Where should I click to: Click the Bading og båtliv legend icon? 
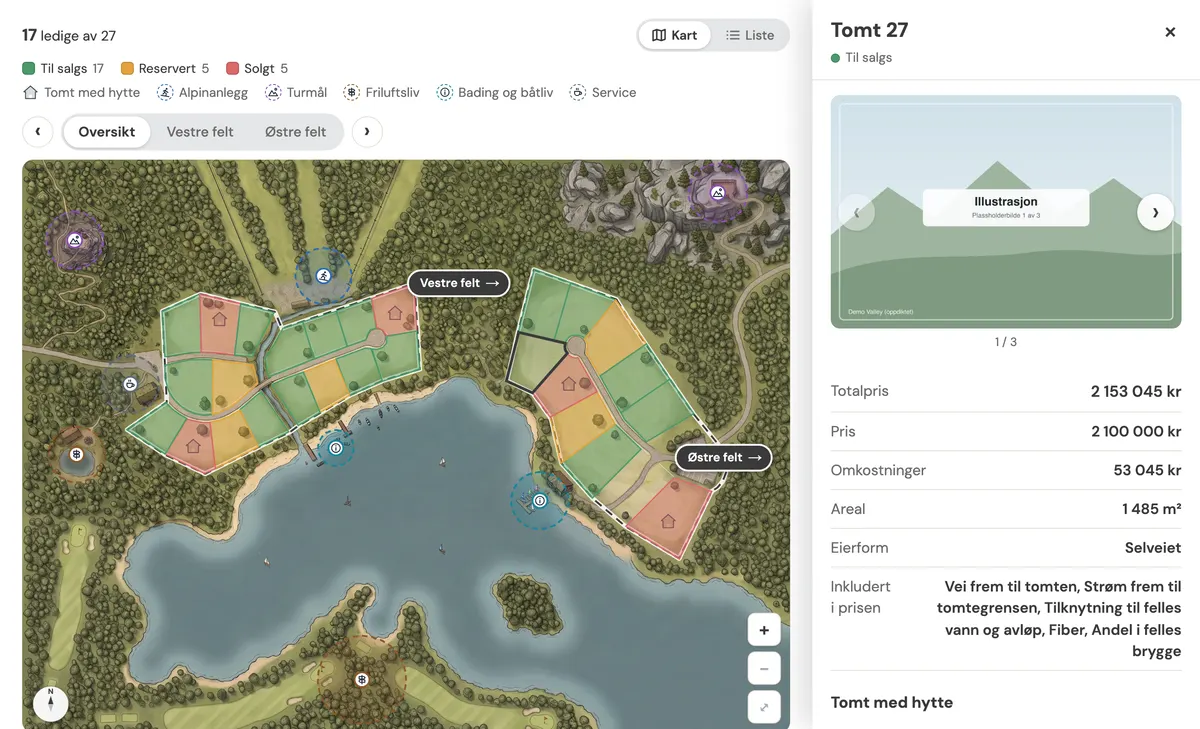445,92
